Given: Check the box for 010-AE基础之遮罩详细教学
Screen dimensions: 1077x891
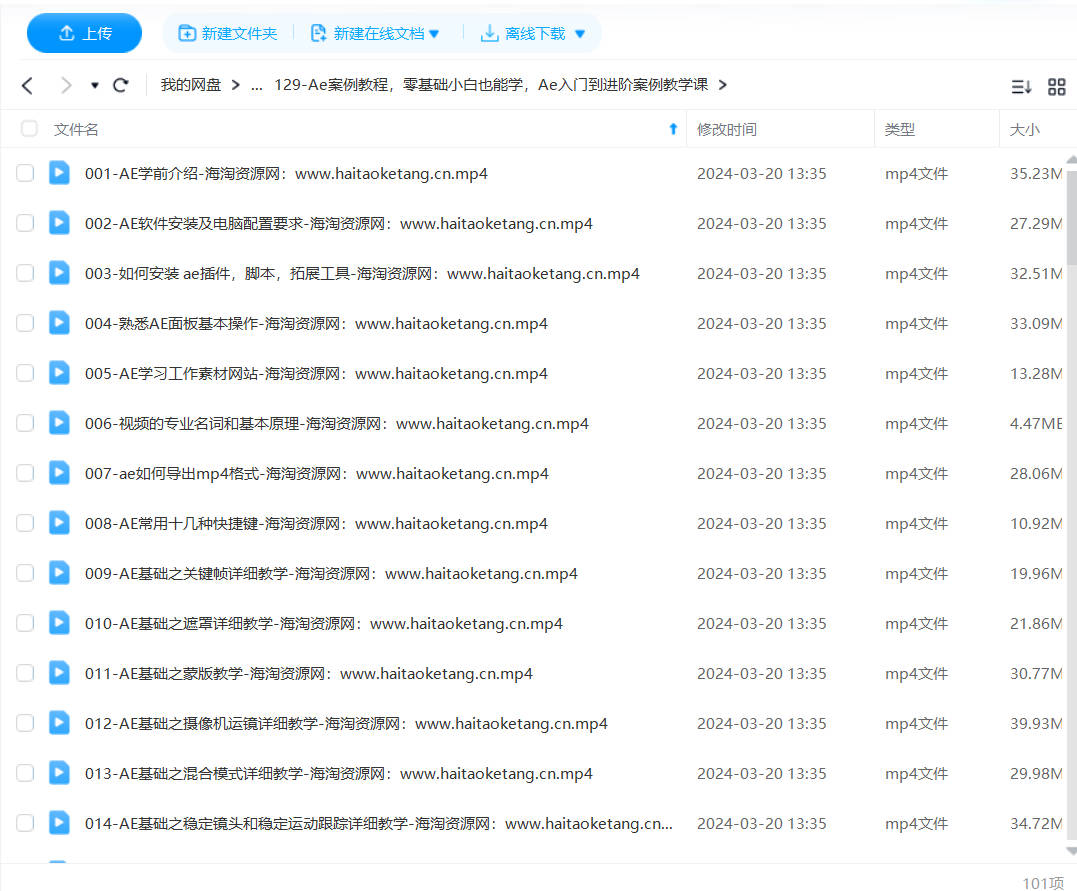Looking at the screenshot, I should (x=25, y=623).
